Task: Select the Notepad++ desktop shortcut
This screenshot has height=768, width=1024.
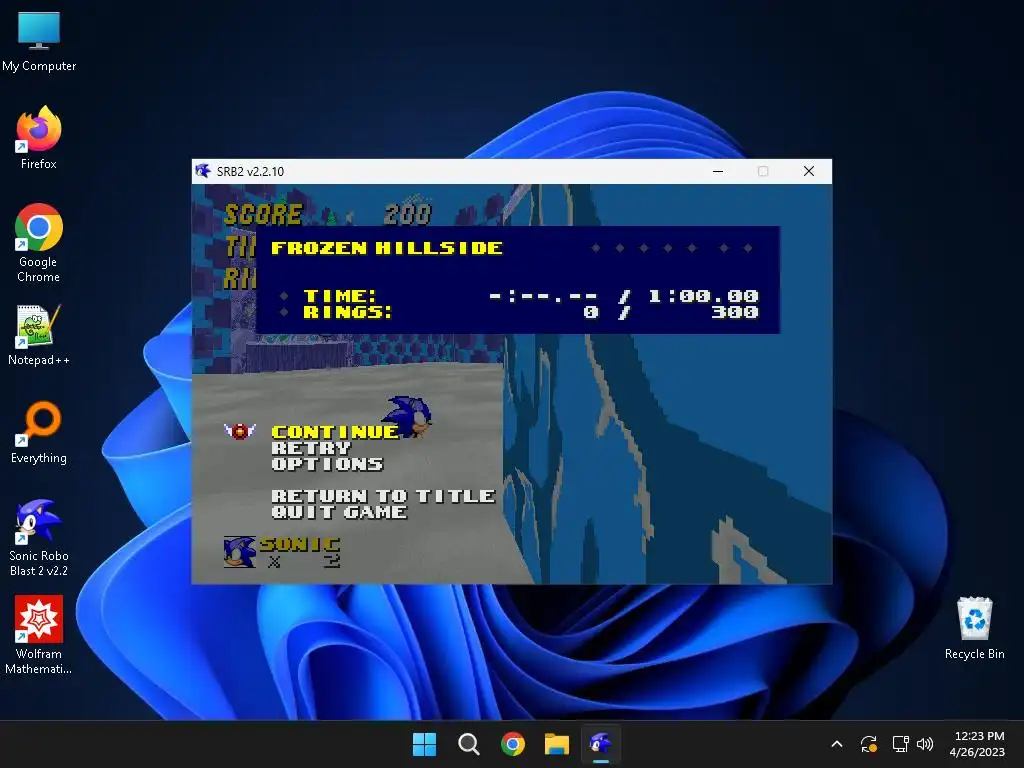Action: point(39,335)
